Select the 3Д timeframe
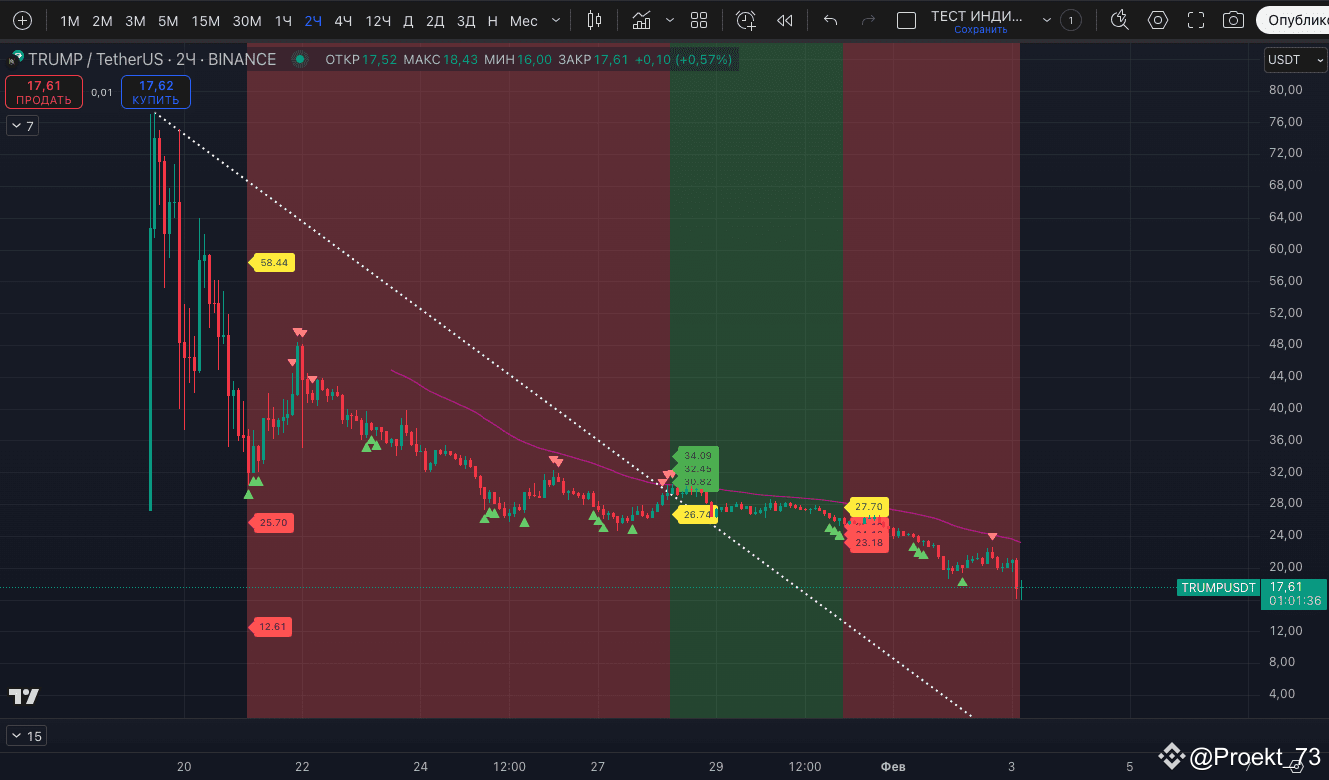Viewport: 1329px width, 780px height. coord(465,21)
